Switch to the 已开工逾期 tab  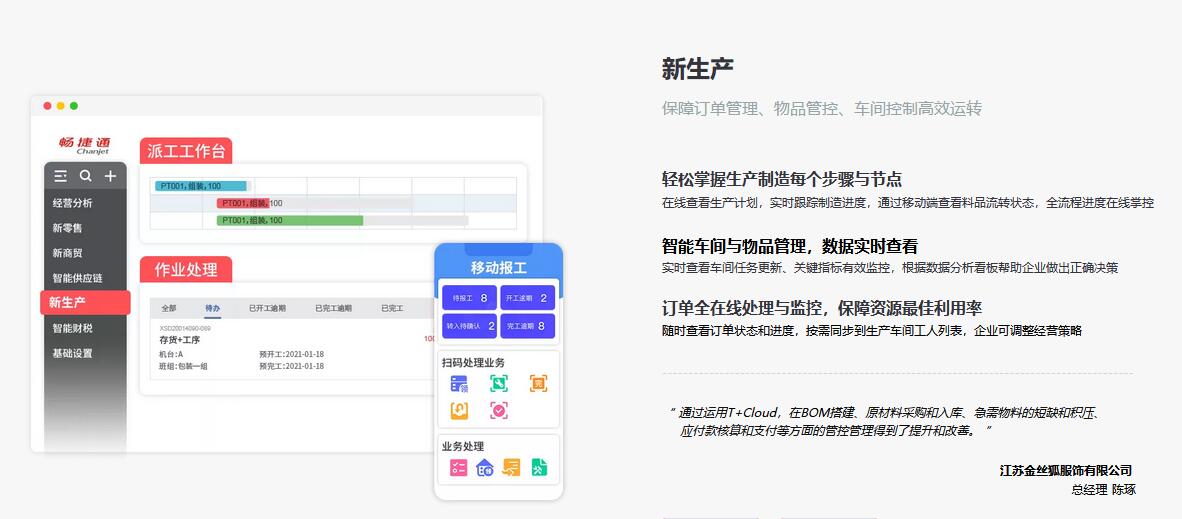point(267,308)
